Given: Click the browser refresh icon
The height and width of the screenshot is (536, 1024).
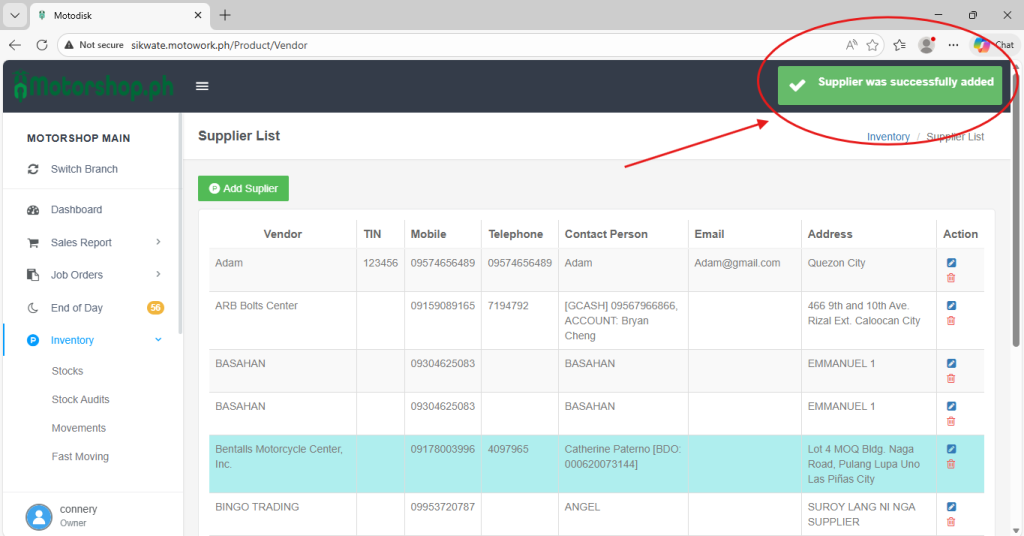Looking at the screenshot, I should click(42, 45).
